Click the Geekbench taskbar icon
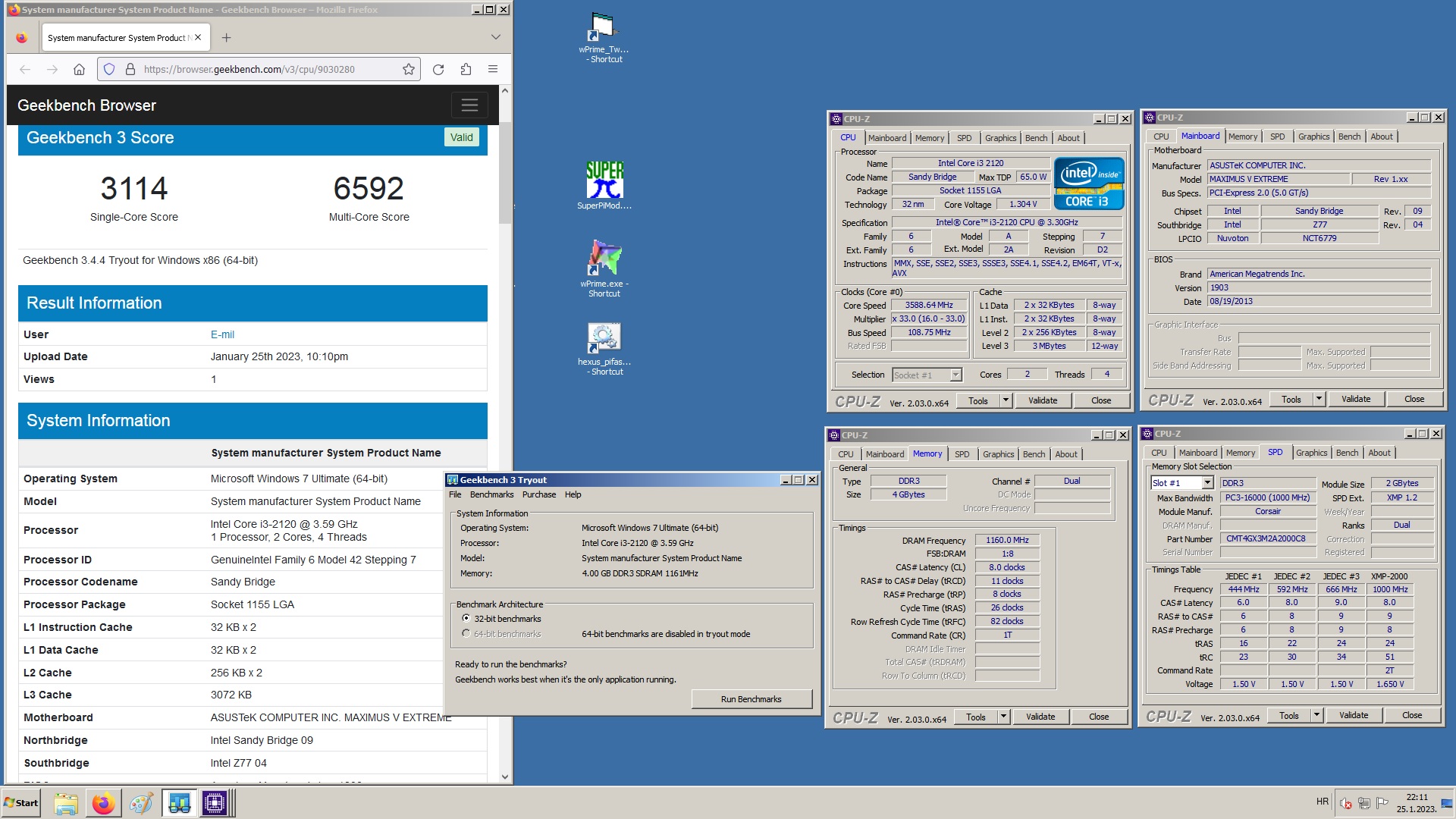Screen dimensions: 1456x819 [x=179, y=803]
